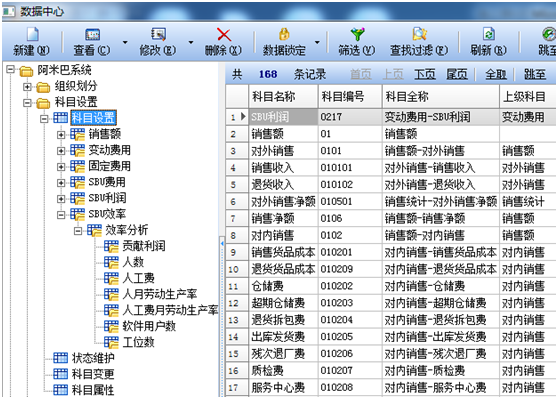The image size is (558, 399).
Task: Click the 人工费月劳动生产率 item icon
Action: click(x=111, y=310)
